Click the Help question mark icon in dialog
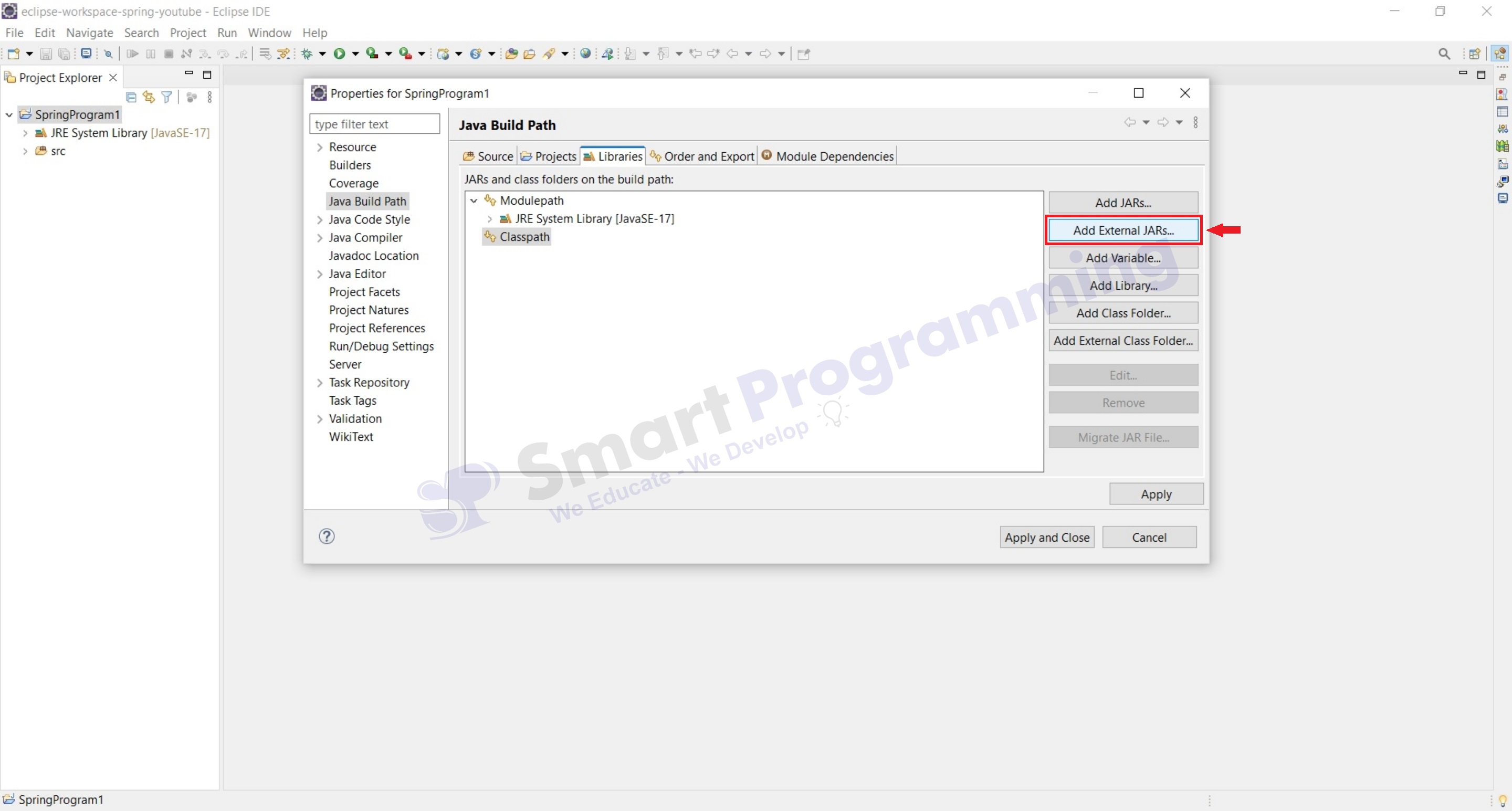Image resolution: width=1512 pixels, height=811 pixels. point(327,536)
